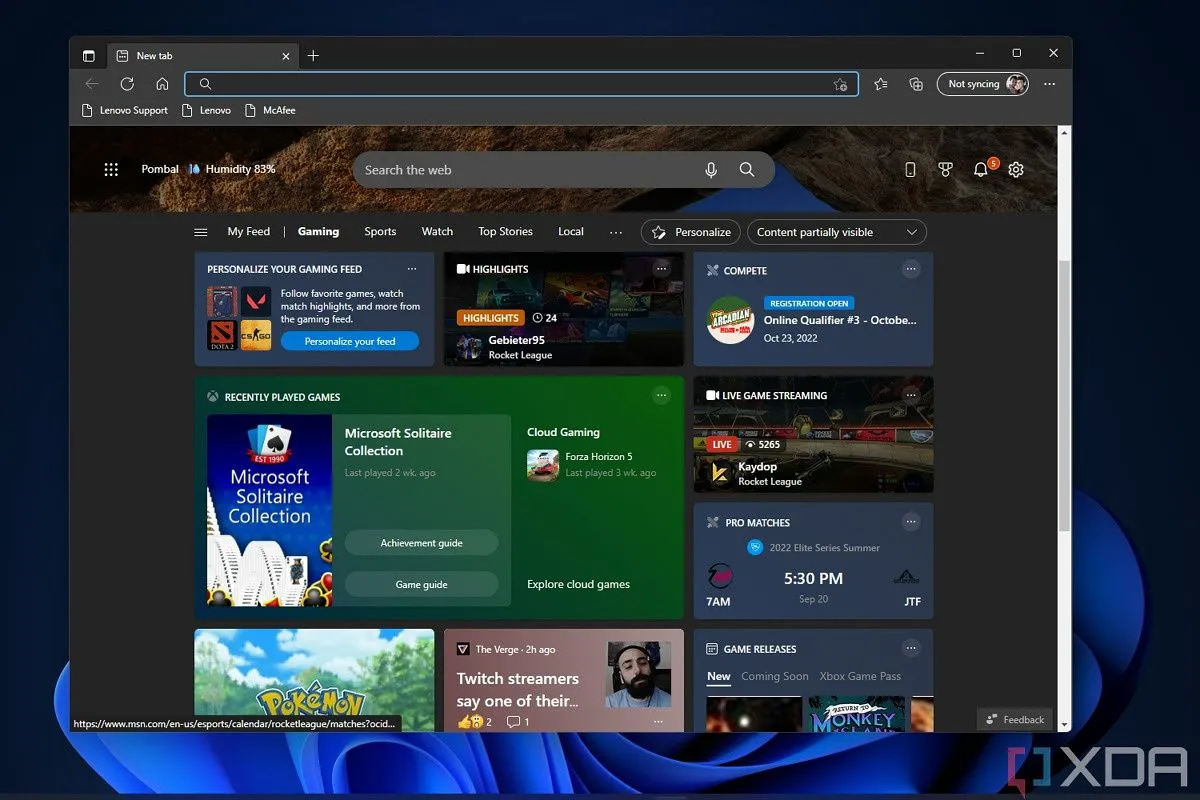The image size is (1200, 800).
Task: Open the Watch tab
Action: [437, 232]
